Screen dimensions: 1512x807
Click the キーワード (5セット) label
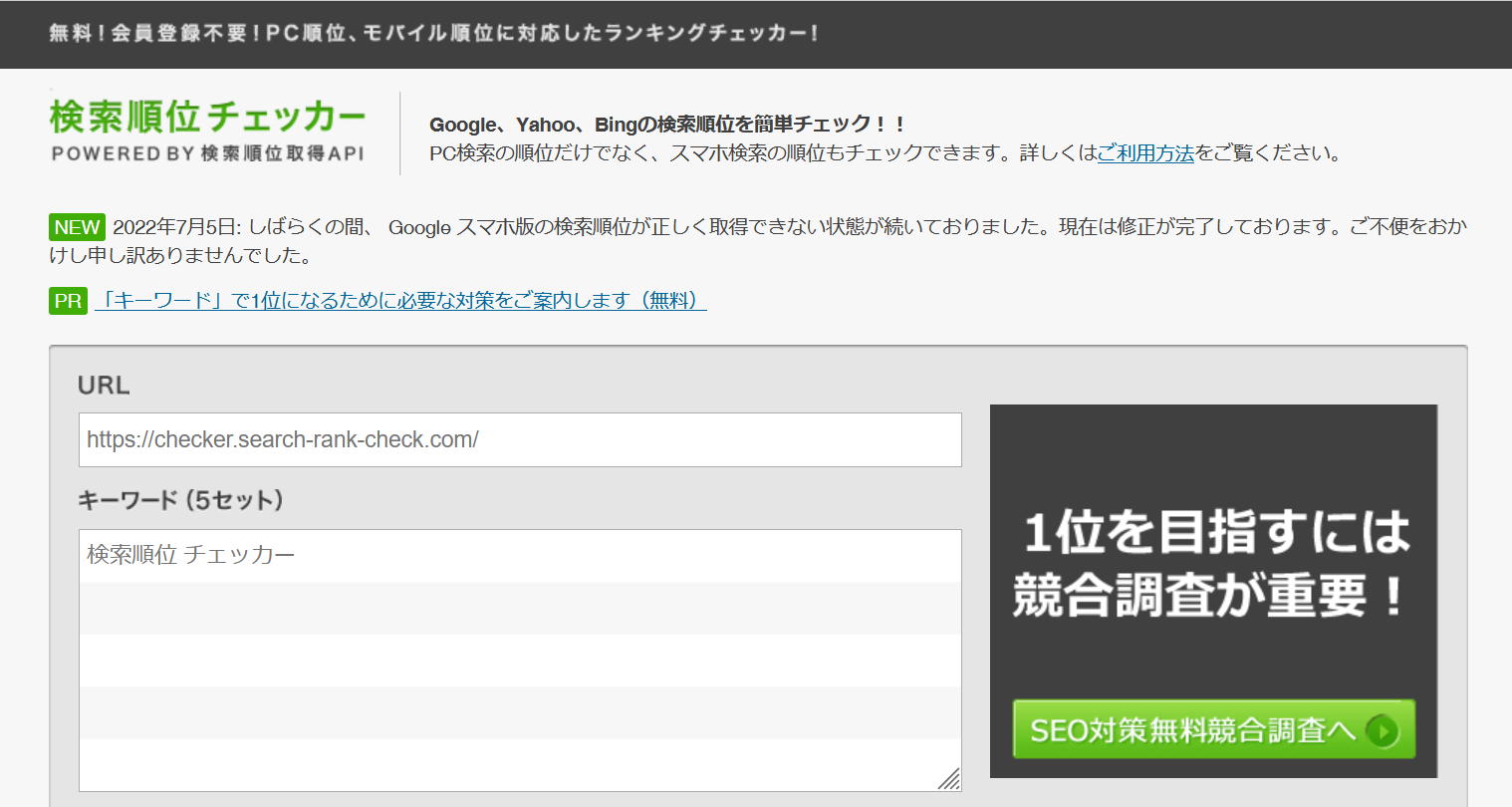click(x=180, y=500)
